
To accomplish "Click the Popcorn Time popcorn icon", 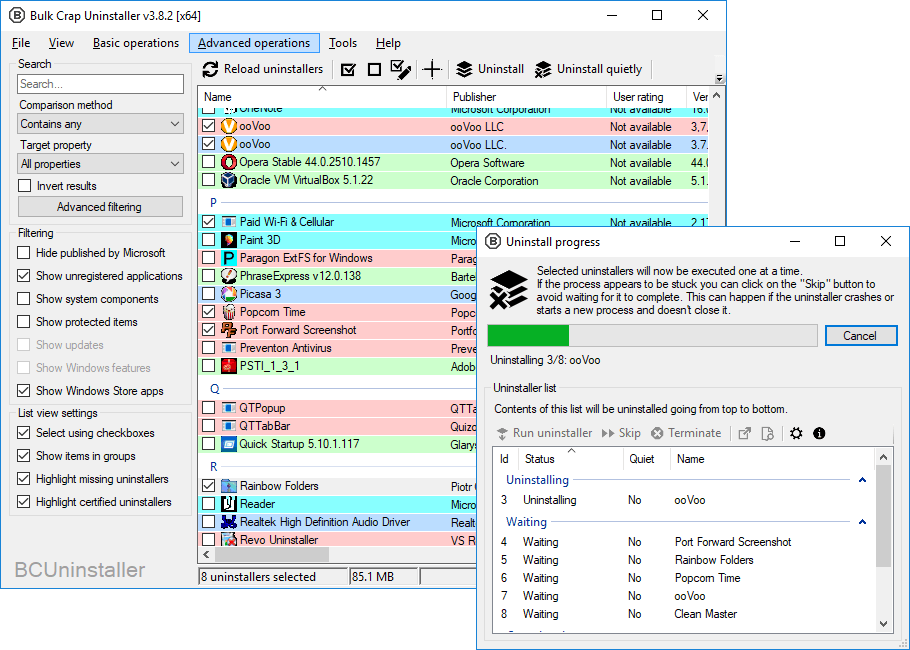I will click(229, 312).
